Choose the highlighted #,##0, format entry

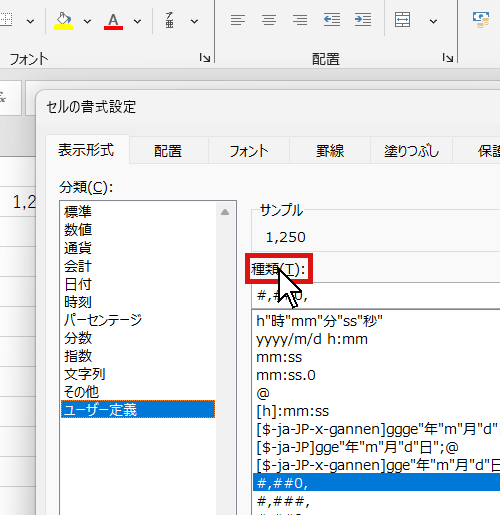pyautogui.click(x=377, y=482)
